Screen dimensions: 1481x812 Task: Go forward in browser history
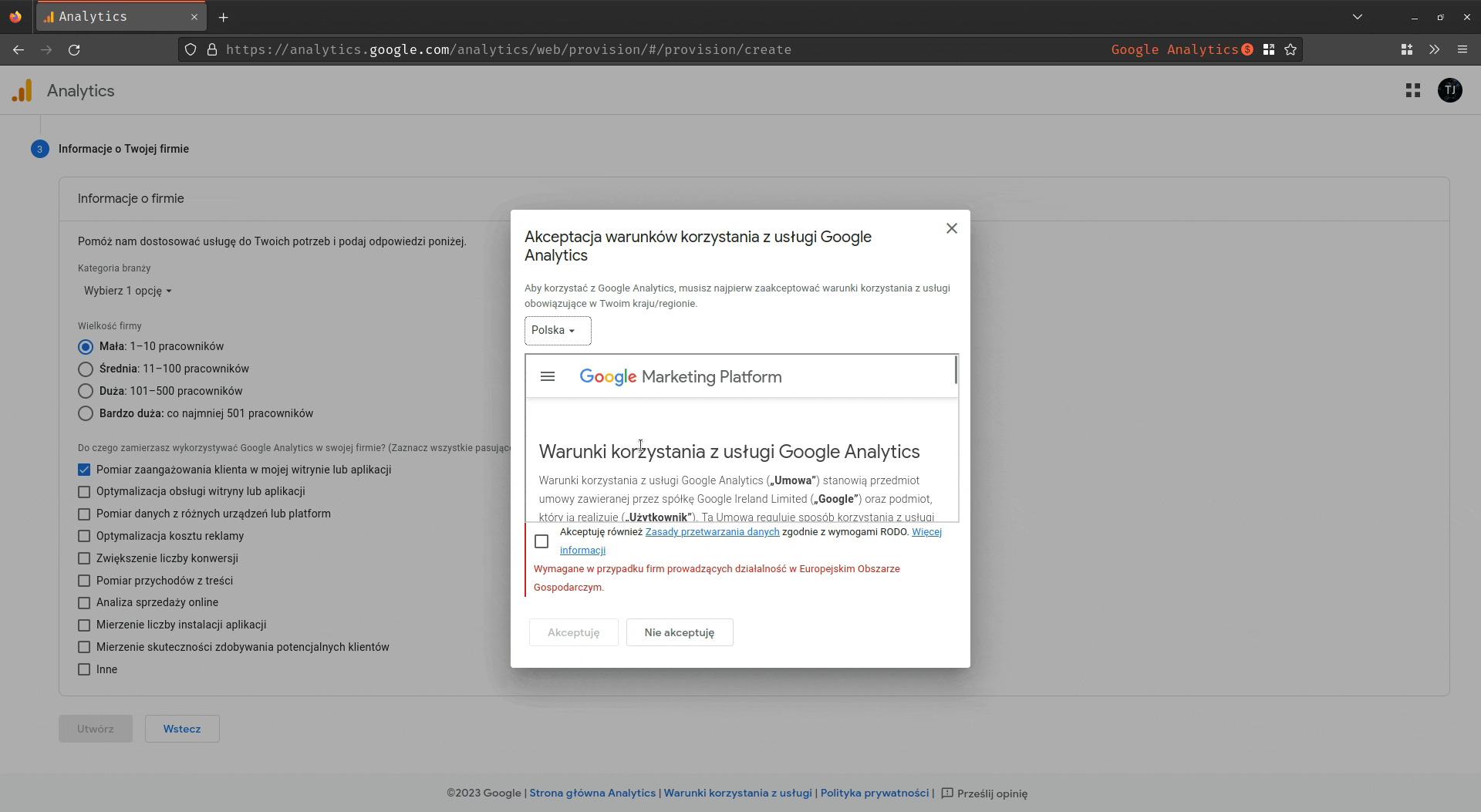(x=46, y=49)
